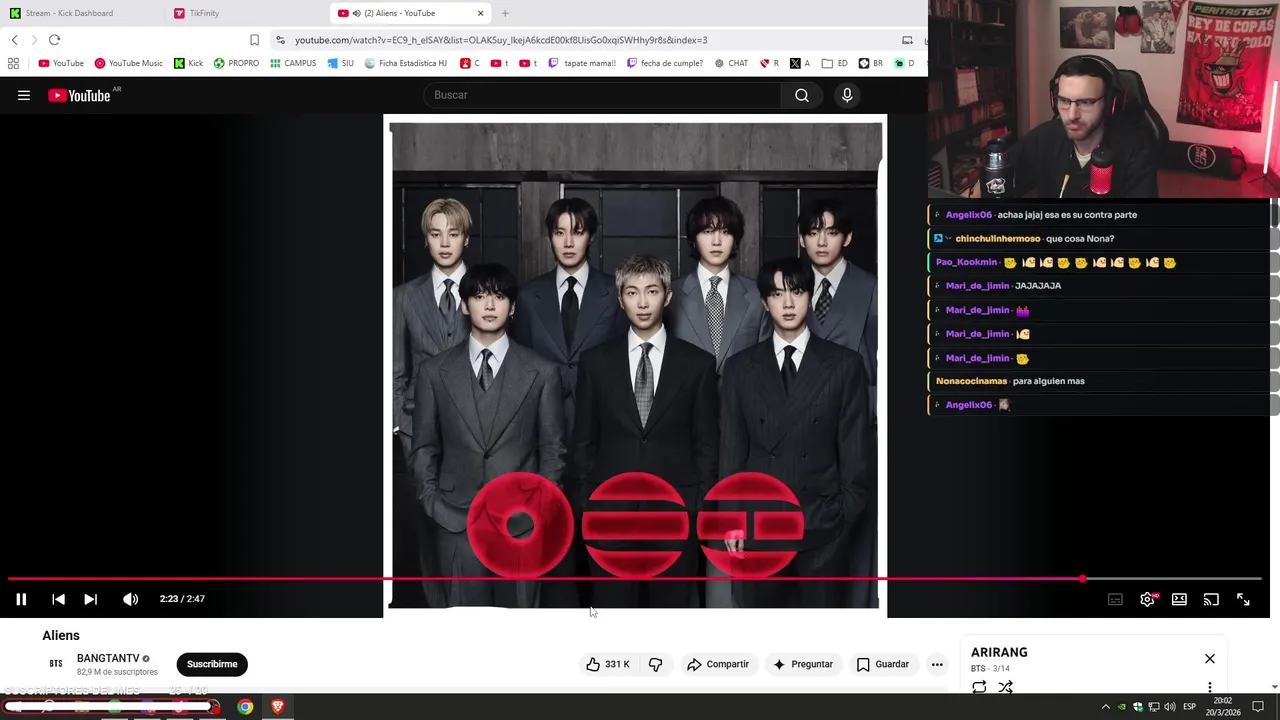The height and width of the screenshot is (720, 1280).
Task: Open taskbar volume control
Action: tap(1170, 707)
